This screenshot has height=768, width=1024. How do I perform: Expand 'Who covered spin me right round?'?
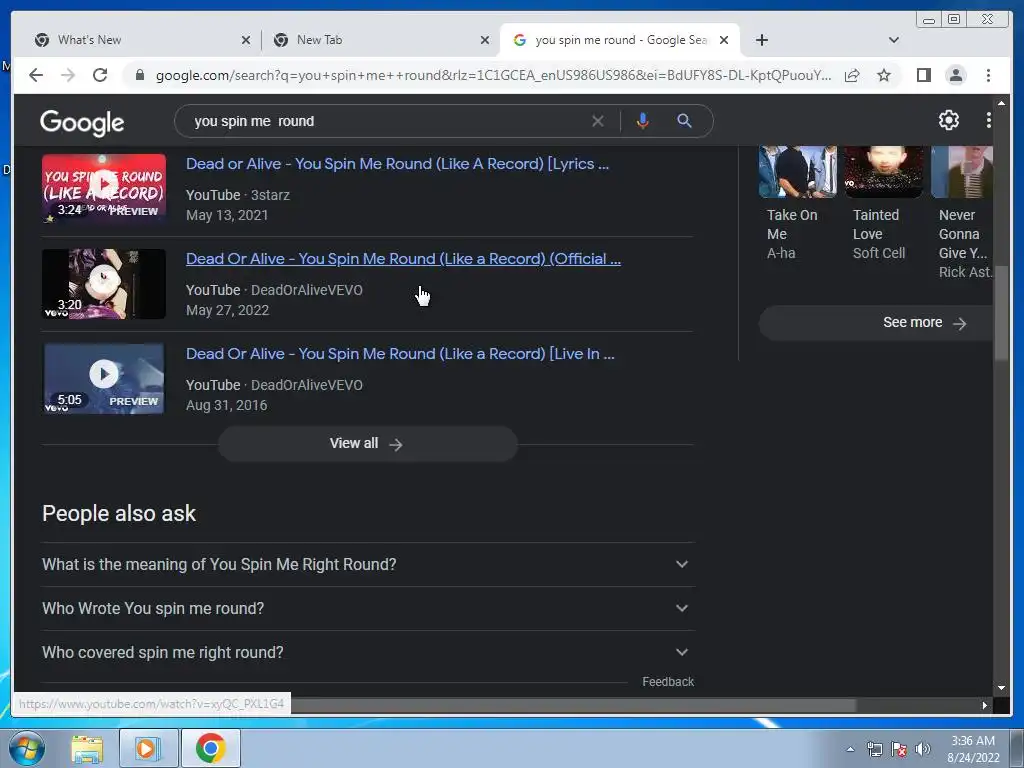pyautogui.click(x=367, y=652)
